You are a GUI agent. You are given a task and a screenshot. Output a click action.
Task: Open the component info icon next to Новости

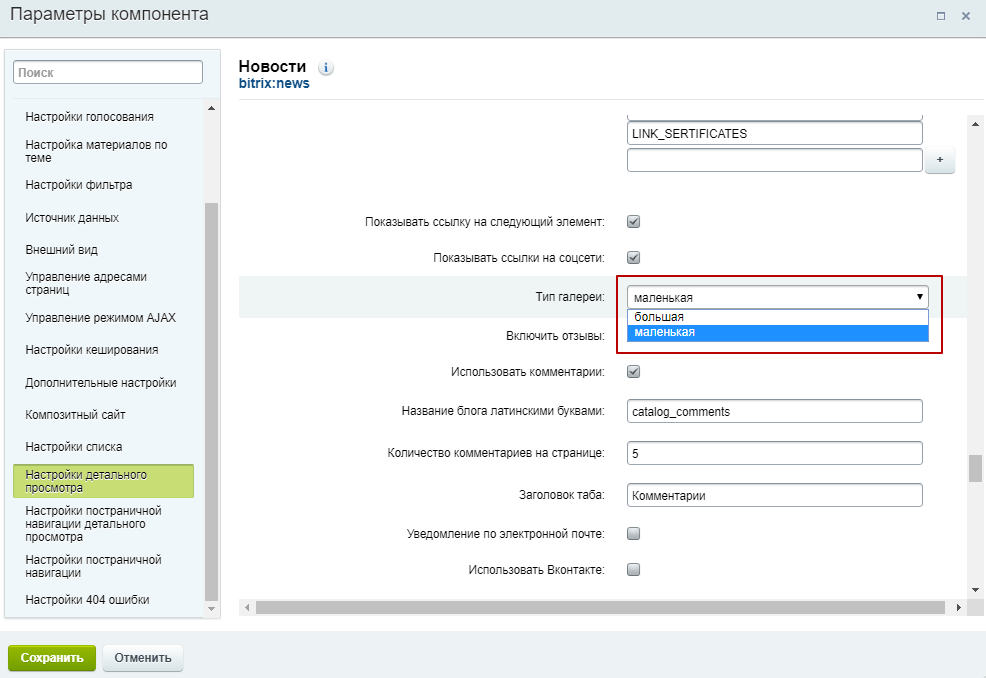pyautogui.click(x=326, y=68)
